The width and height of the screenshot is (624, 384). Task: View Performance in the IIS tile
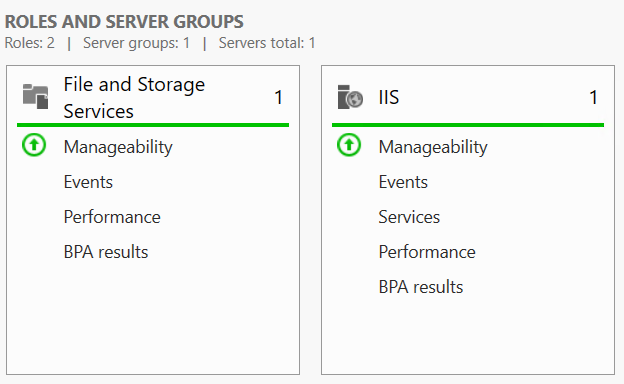427,252
